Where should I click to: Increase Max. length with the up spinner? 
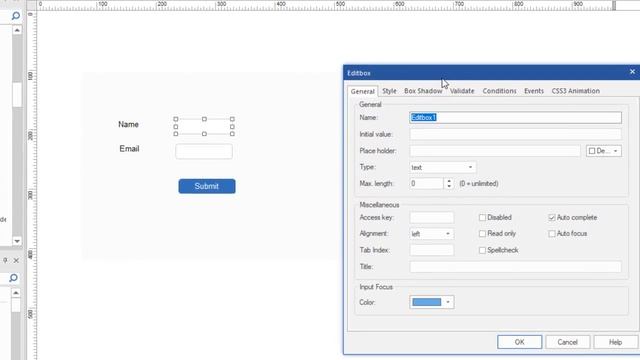pos(449,181)
